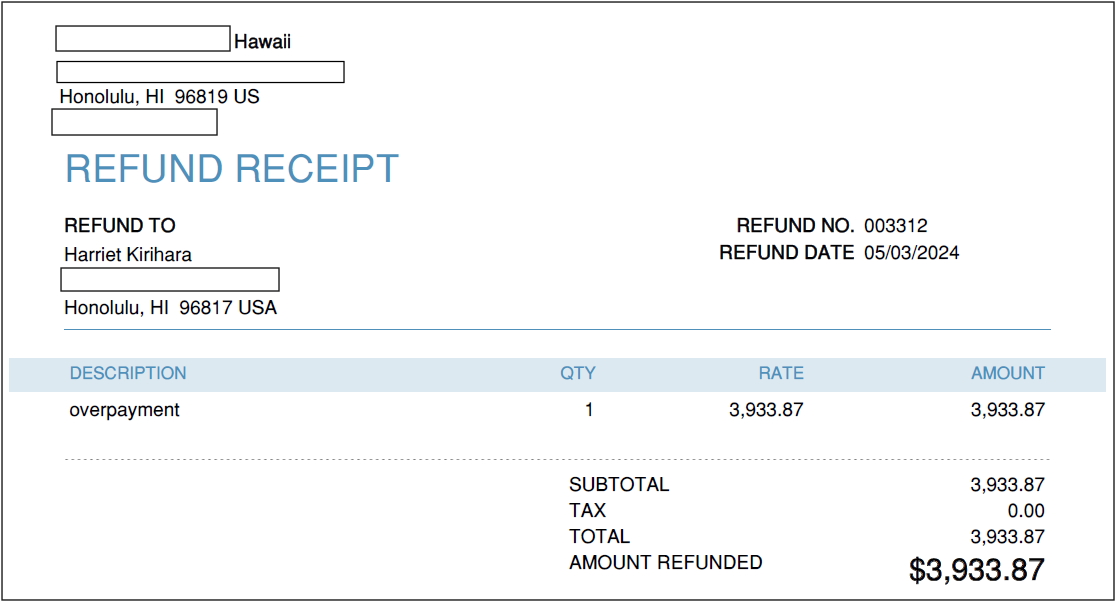The height and width of the screenshot is (601, 1115).
Task: Click the QTY column header
Action: click(x=577, y=373)
